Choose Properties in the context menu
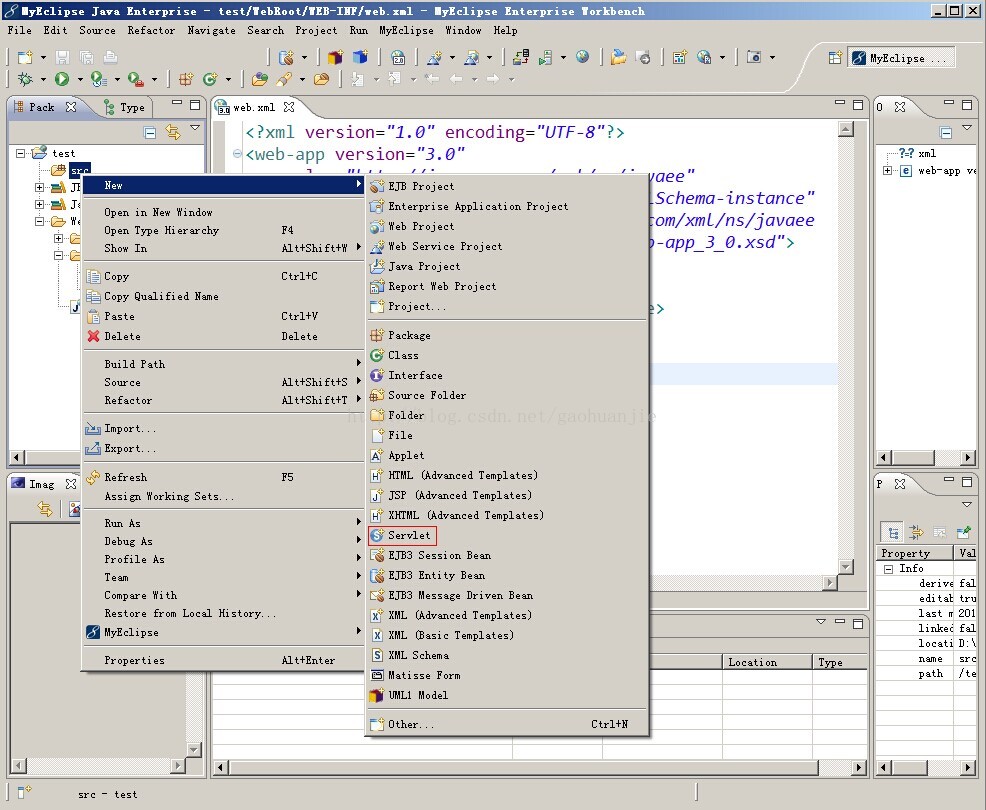The width and height of the screenshot is (986, 810). 224,660
